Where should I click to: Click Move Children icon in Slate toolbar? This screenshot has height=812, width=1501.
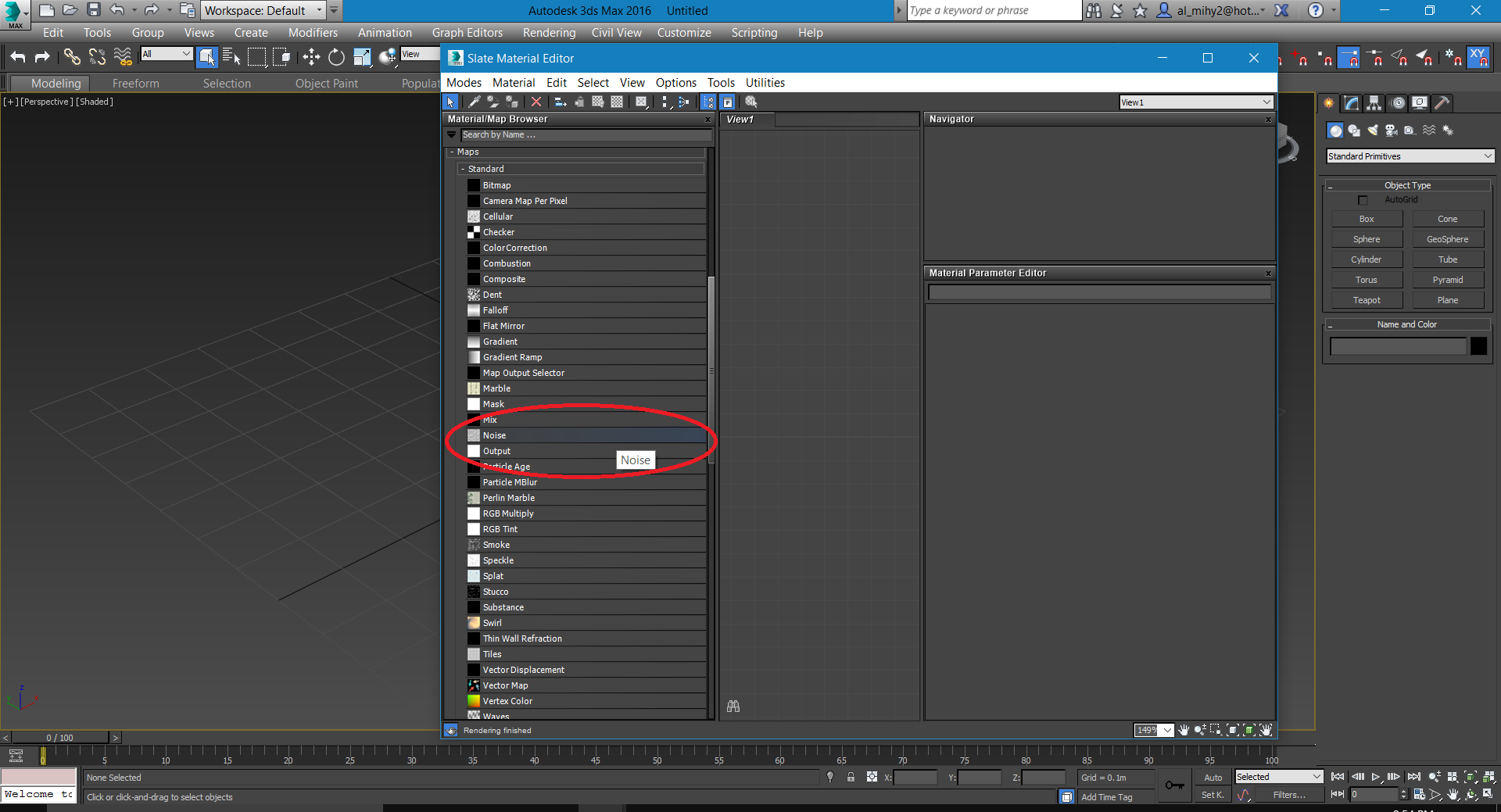(560, 102)
